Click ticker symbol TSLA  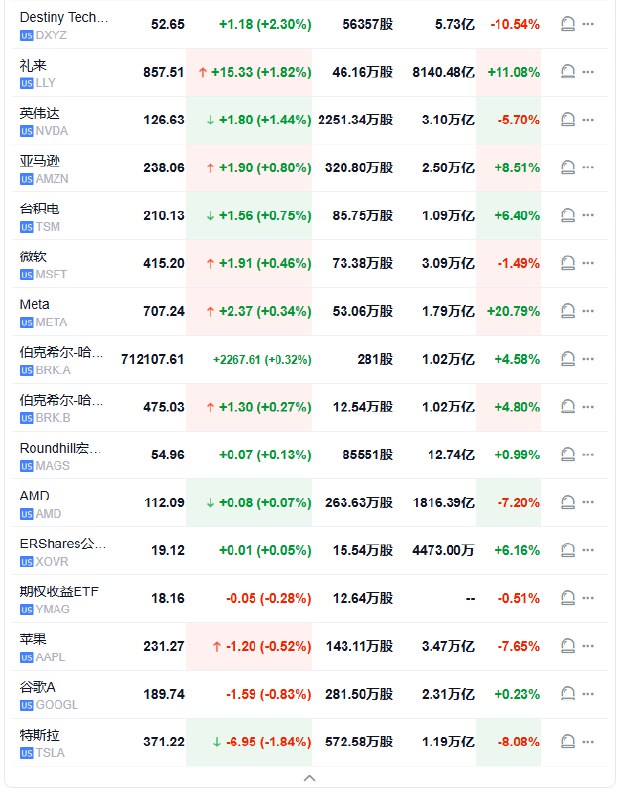[x=50, y=753]
